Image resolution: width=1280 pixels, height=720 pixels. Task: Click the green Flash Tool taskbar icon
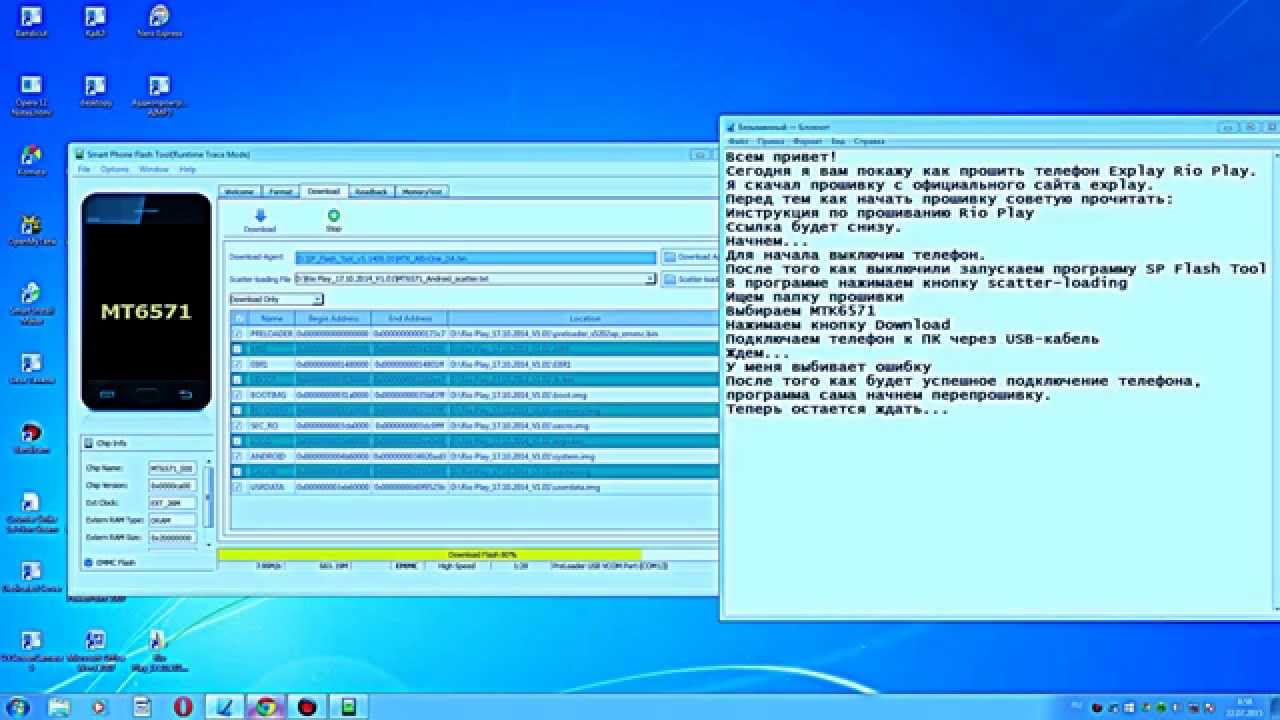(348, 707)
